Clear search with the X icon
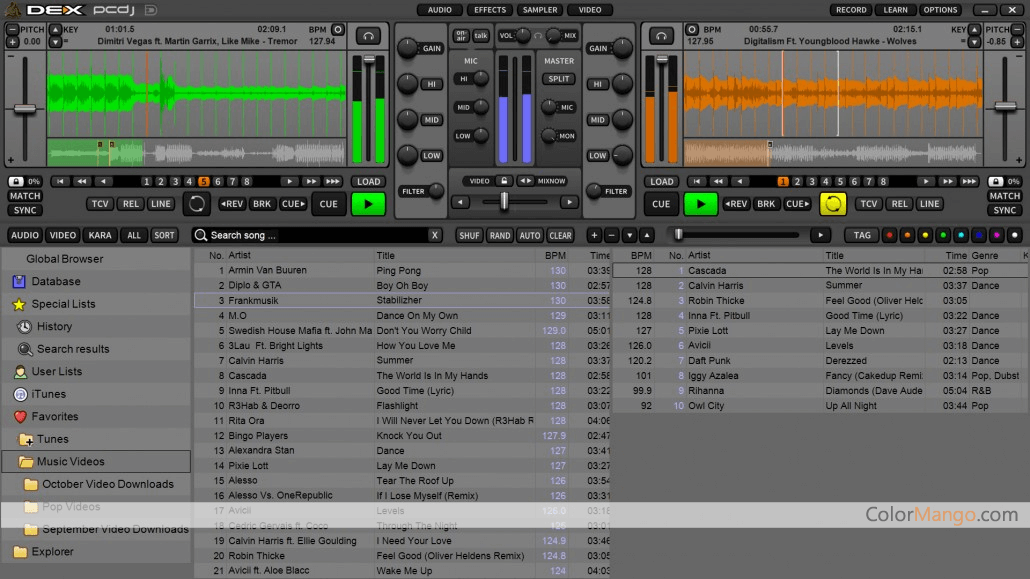Viewport: 1030px width, 579px height. [x=434, y=235]
